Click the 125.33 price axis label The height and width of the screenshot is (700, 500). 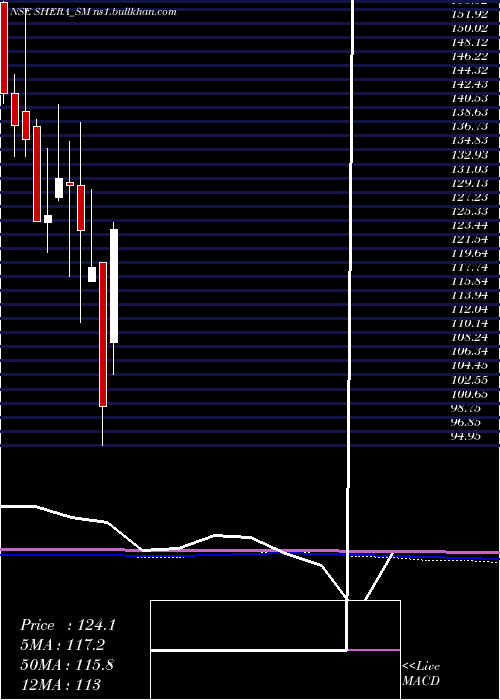click(469, 211)
